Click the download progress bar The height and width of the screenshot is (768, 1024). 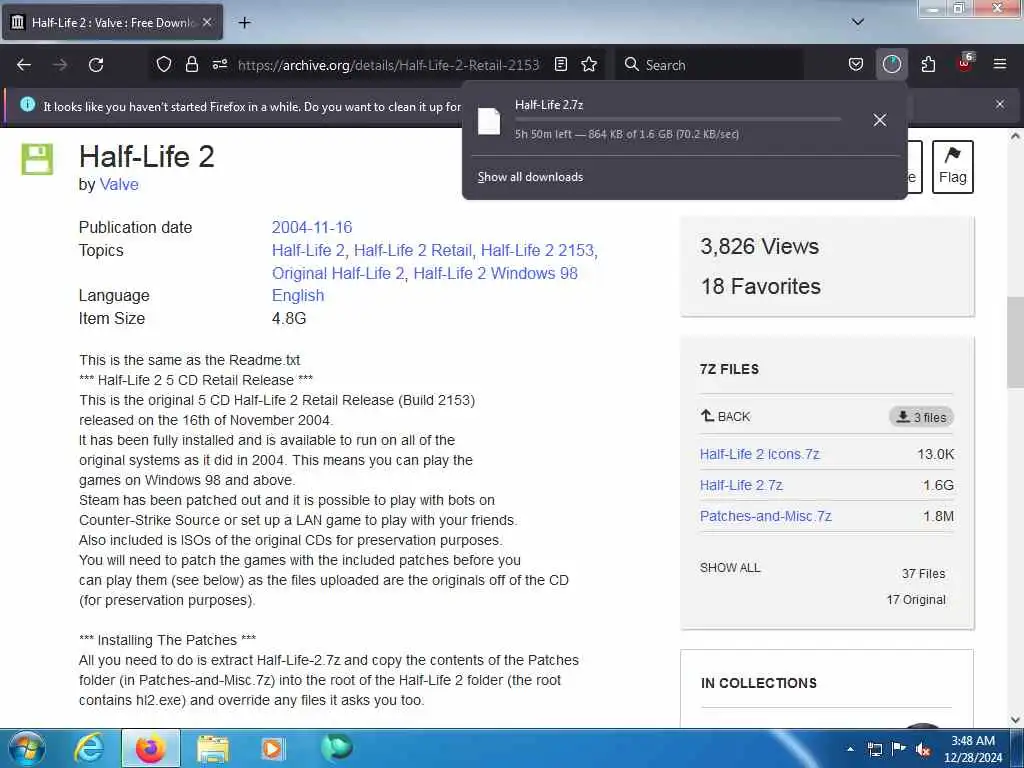(678, 120)
